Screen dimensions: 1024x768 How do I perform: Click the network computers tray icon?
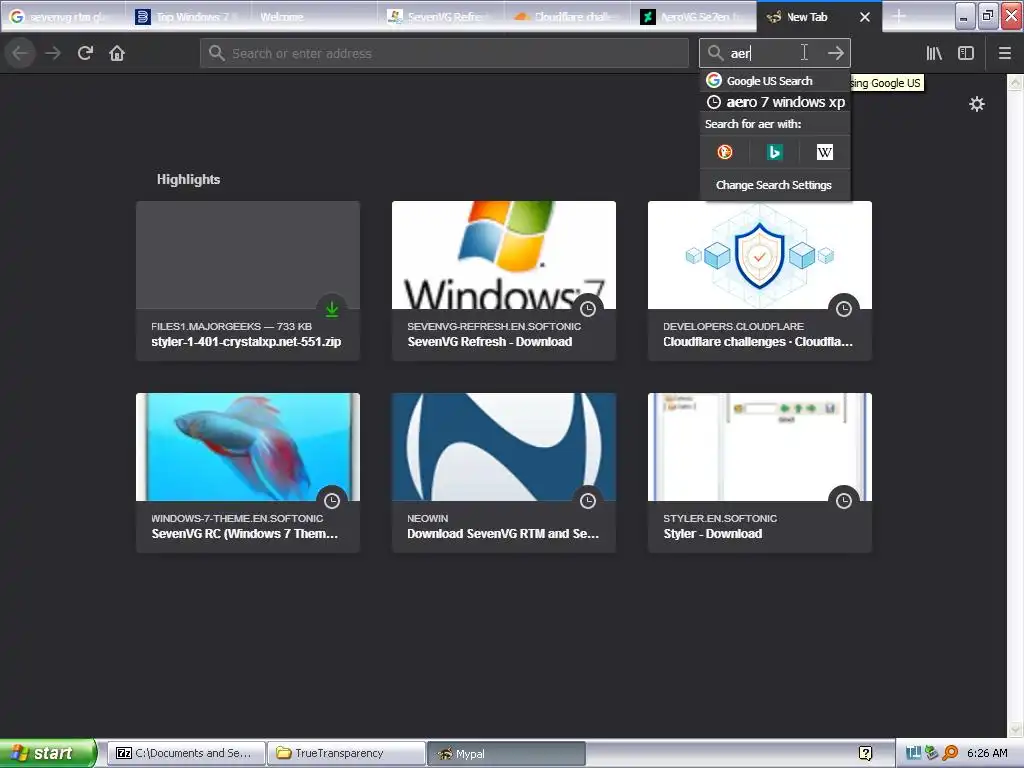pos(914,753)
